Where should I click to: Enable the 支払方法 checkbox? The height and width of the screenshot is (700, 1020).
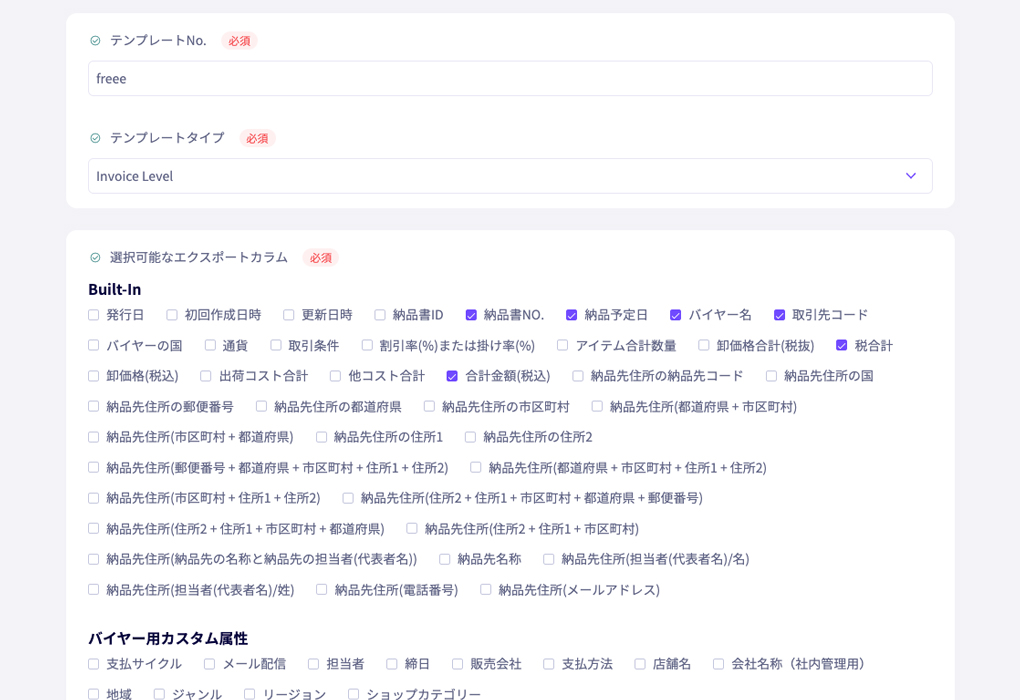tap(549, 664)
